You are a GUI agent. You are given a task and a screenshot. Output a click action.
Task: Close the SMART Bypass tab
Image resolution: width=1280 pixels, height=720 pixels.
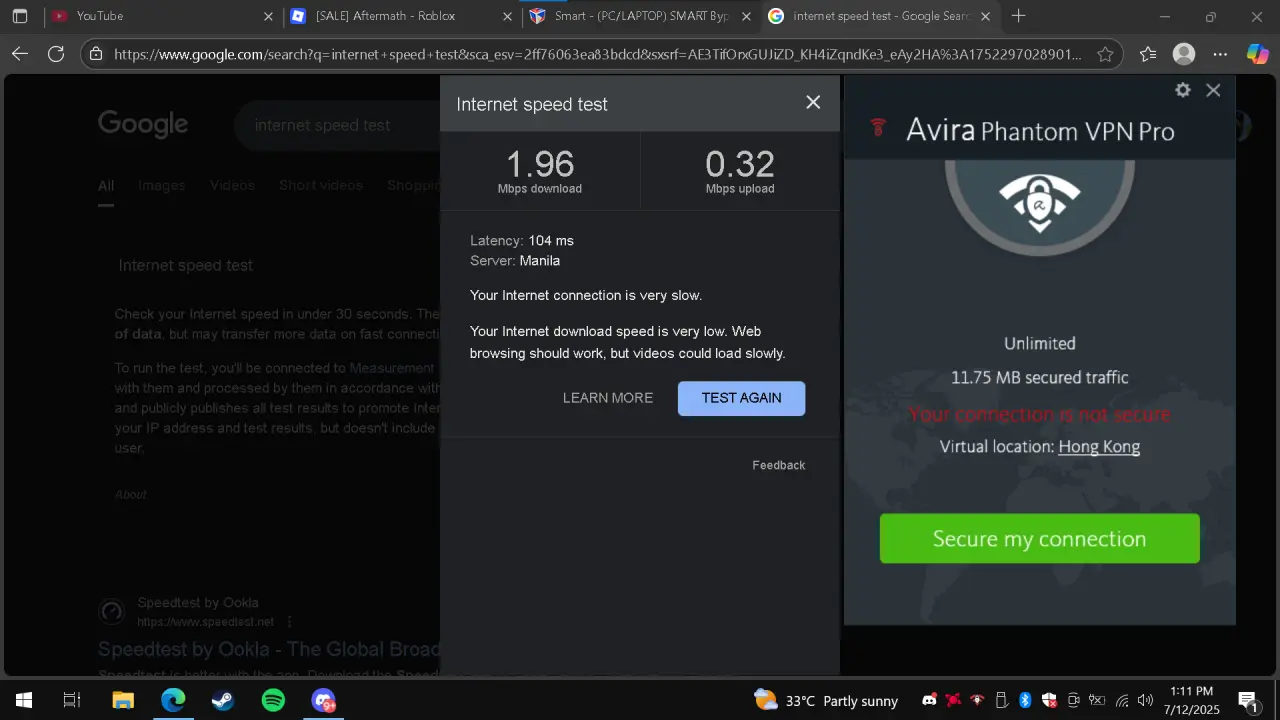coord(746,17)
